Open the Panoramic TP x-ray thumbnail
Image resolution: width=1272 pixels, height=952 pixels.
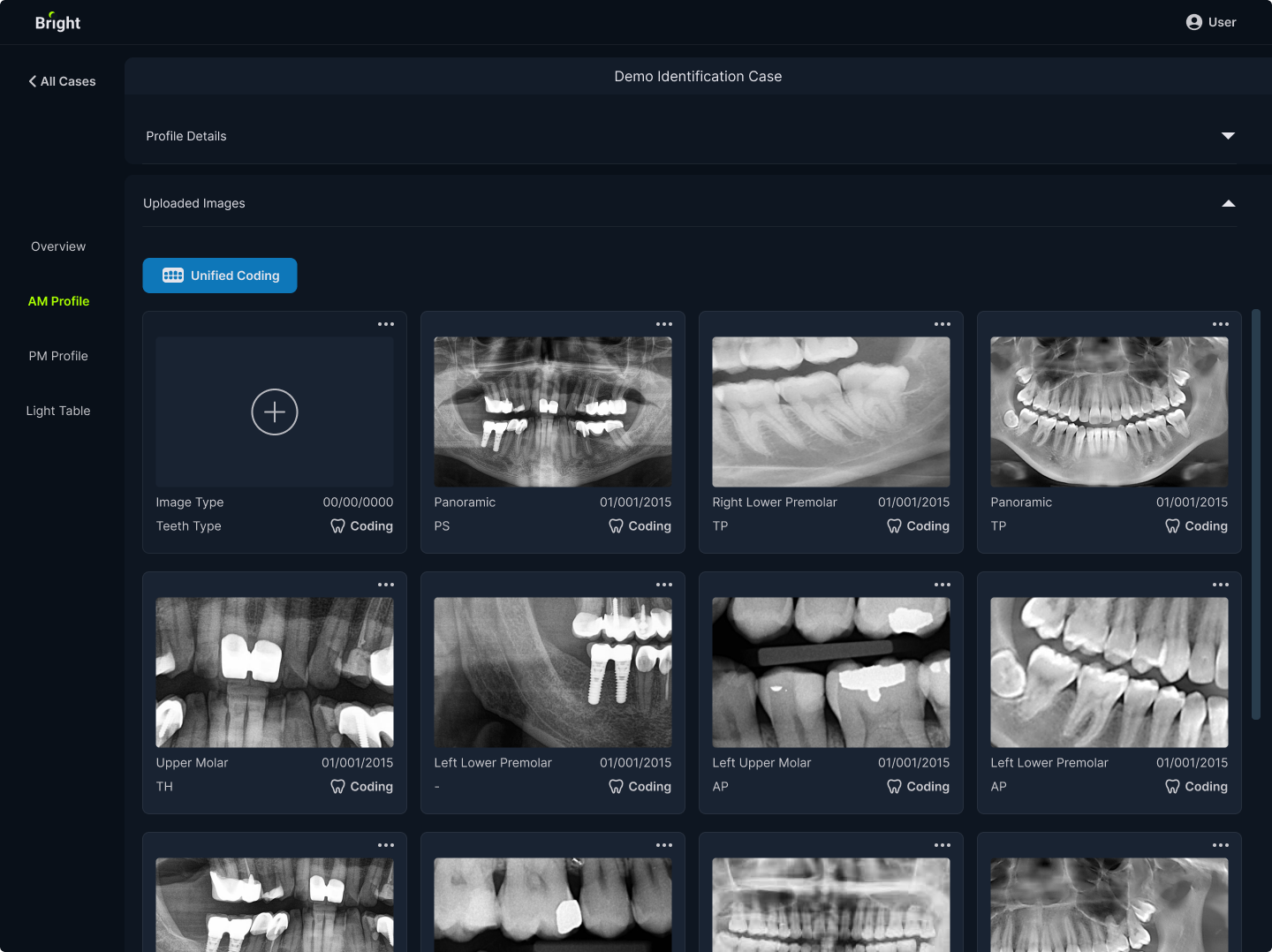point(1109,412)
